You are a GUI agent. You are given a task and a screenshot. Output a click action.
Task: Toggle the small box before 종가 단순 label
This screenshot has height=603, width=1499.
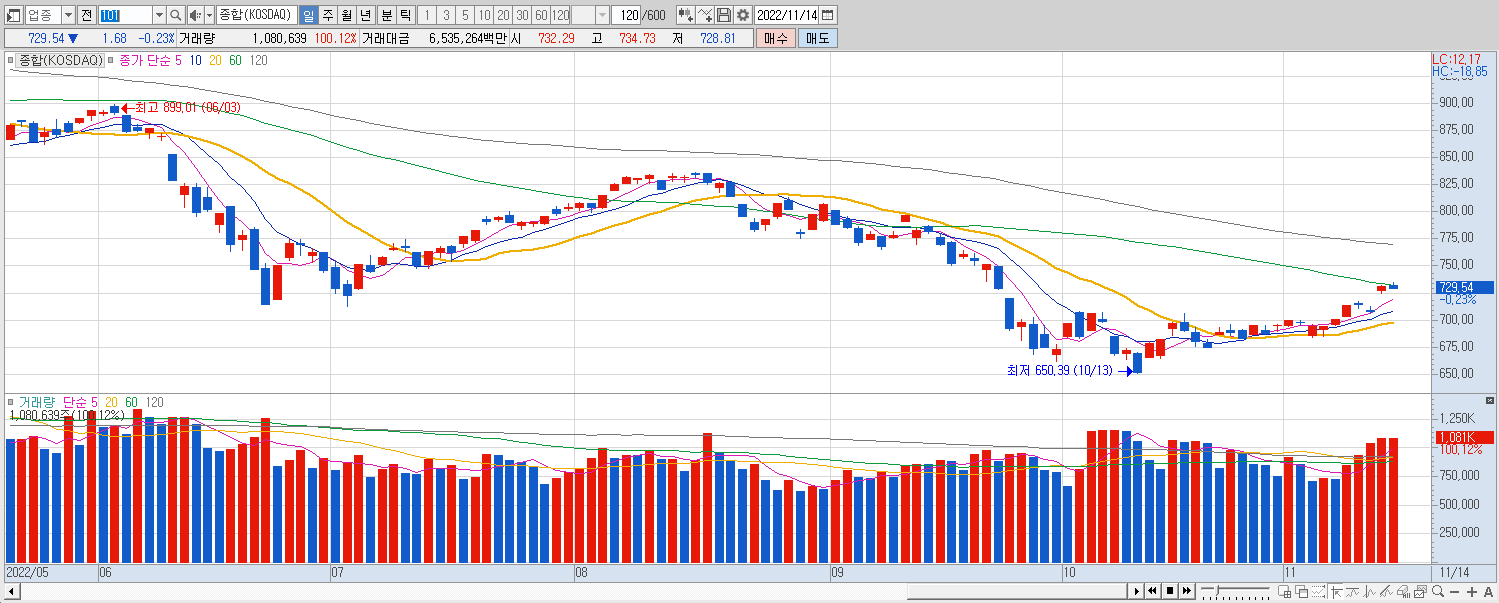tap(111, 61)
